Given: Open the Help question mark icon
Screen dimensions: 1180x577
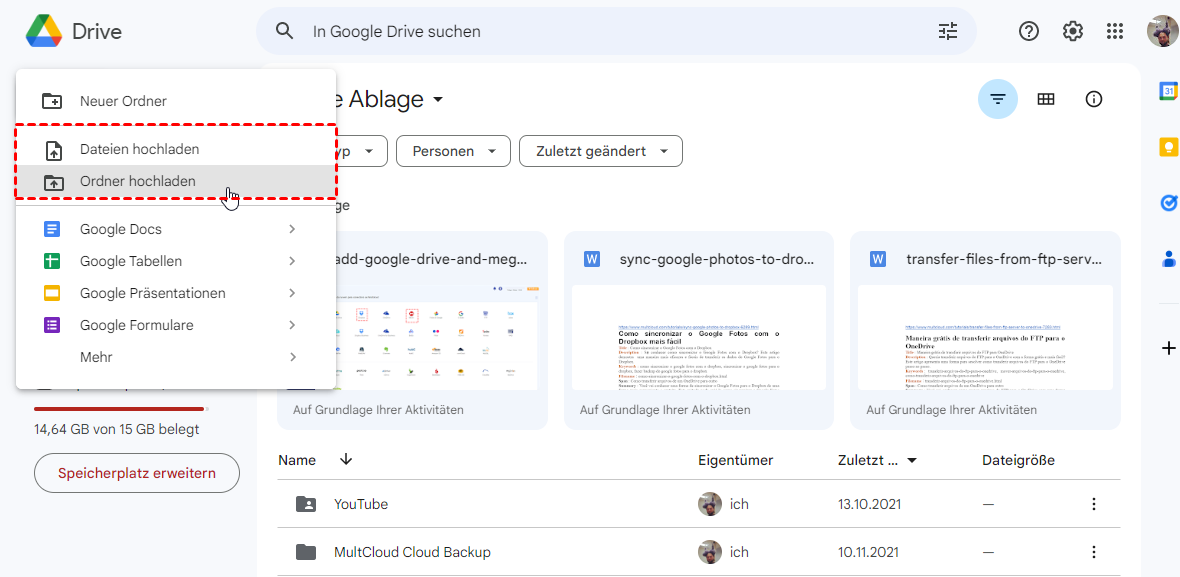Looking at the screenshot, I should (x=1029, y=31).
